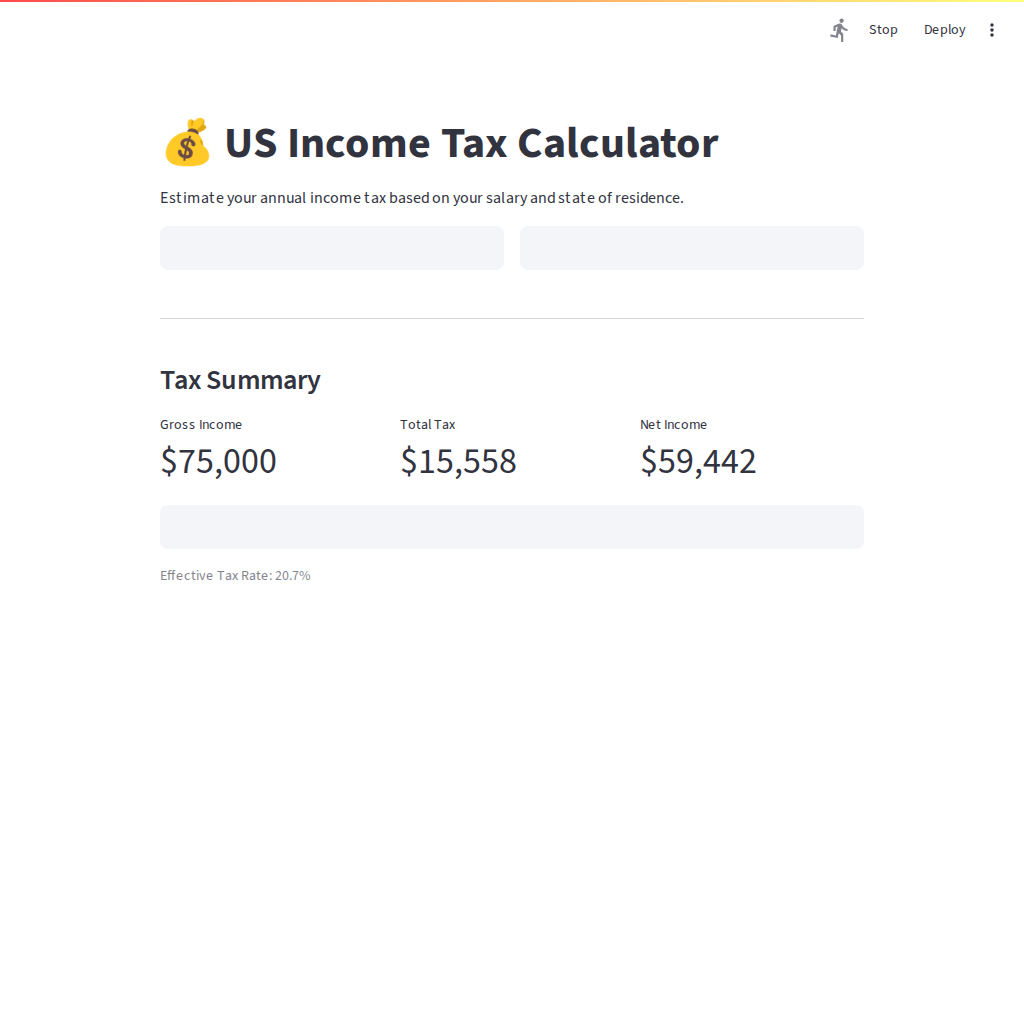Click the Total Tax label
The height and width of the screenshot is (1024, 1024).
(427, 425)
